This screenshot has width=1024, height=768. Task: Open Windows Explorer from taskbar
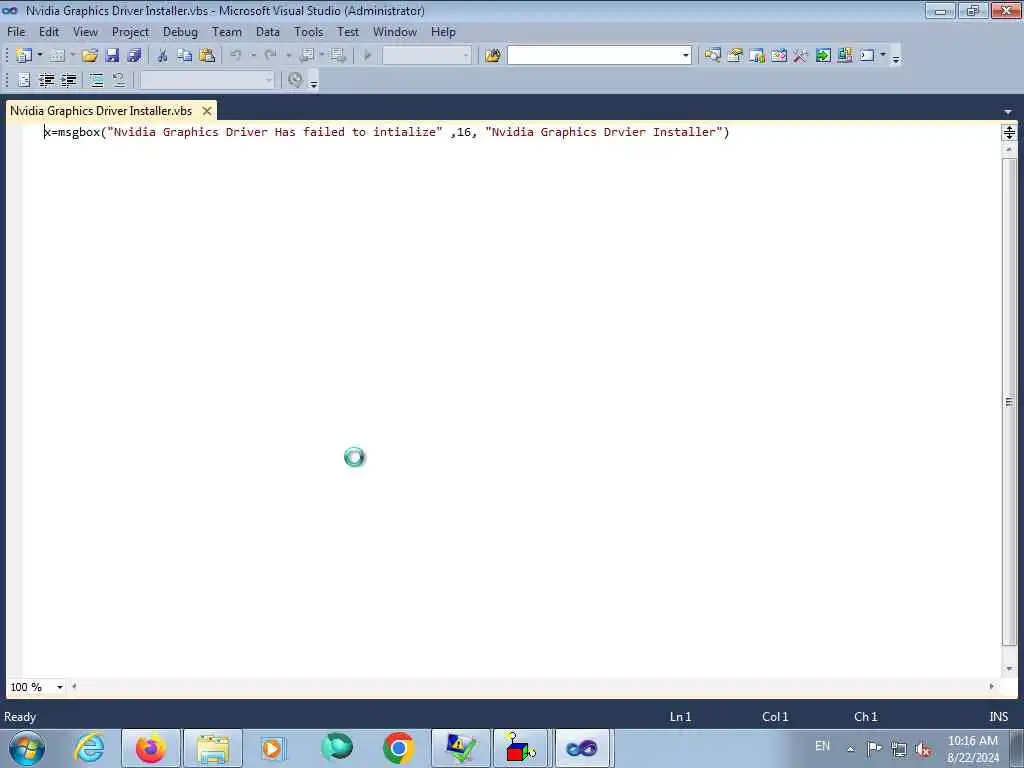click(213, 748)
